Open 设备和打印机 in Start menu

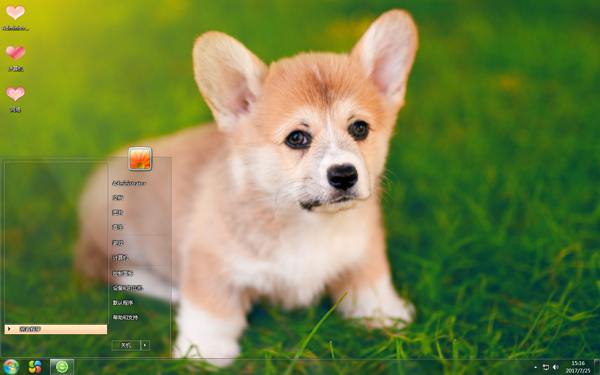tap(127, 288)
